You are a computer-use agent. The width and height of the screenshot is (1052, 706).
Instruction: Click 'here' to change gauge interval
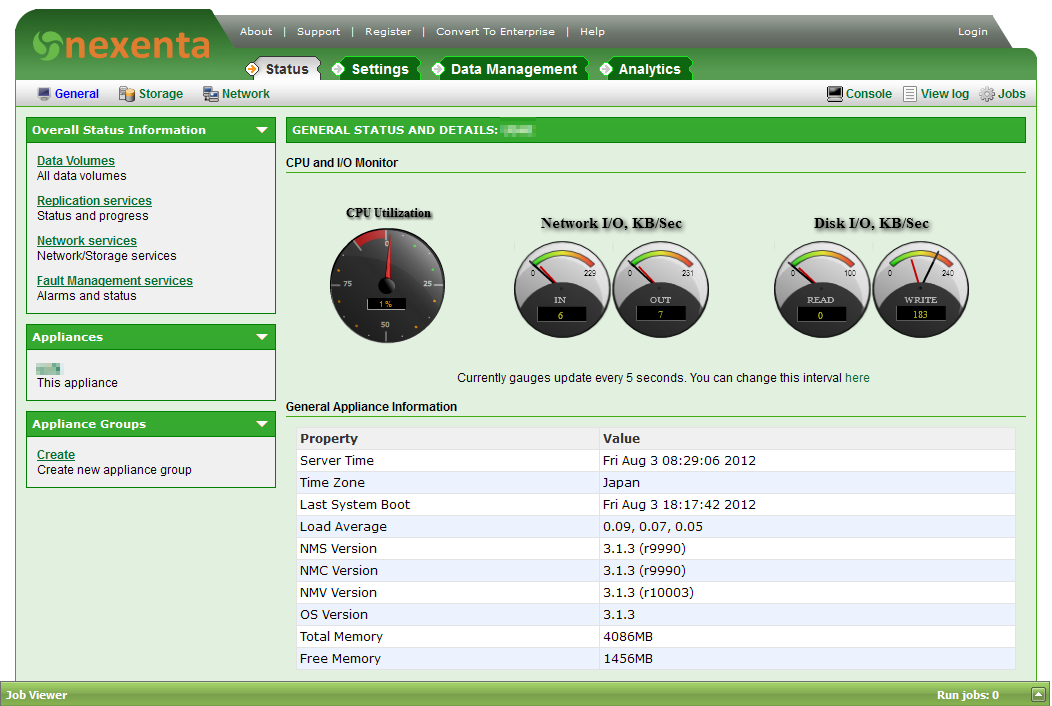(x=857, y=378)
